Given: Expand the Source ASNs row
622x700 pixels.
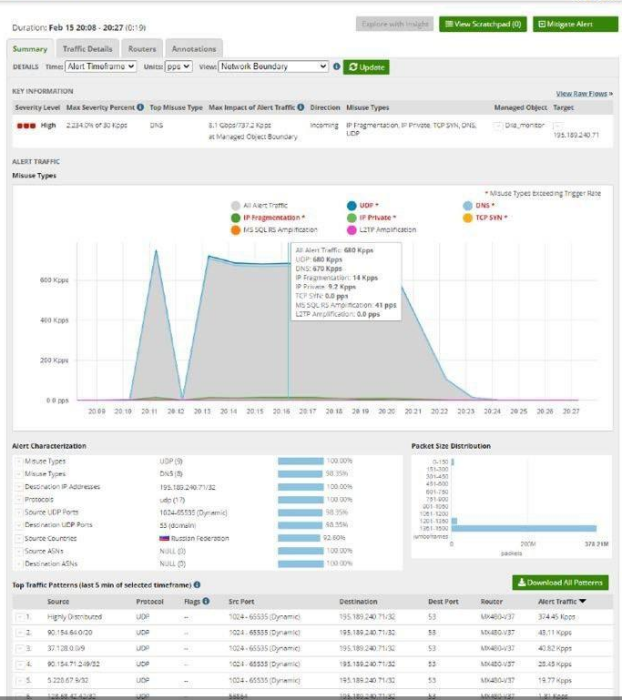Looking at the screenshot, I should 19,551.
